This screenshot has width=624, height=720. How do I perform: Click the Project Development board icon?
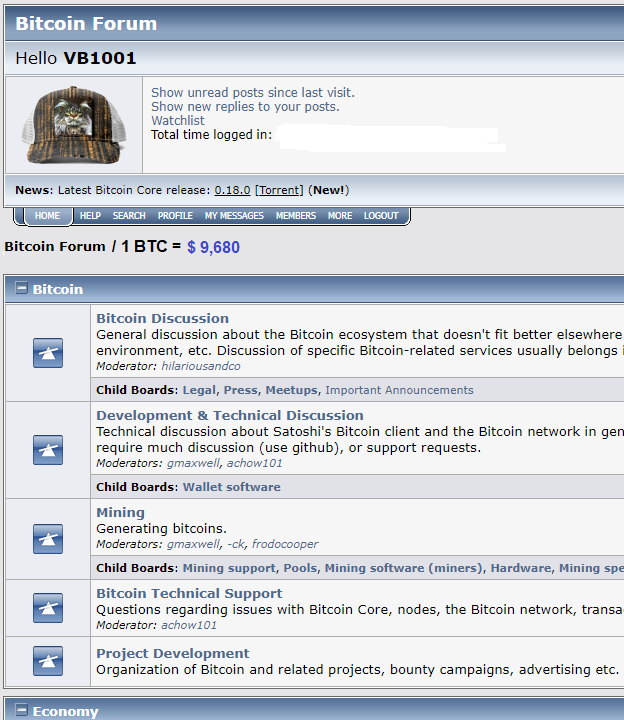[48, 661]
